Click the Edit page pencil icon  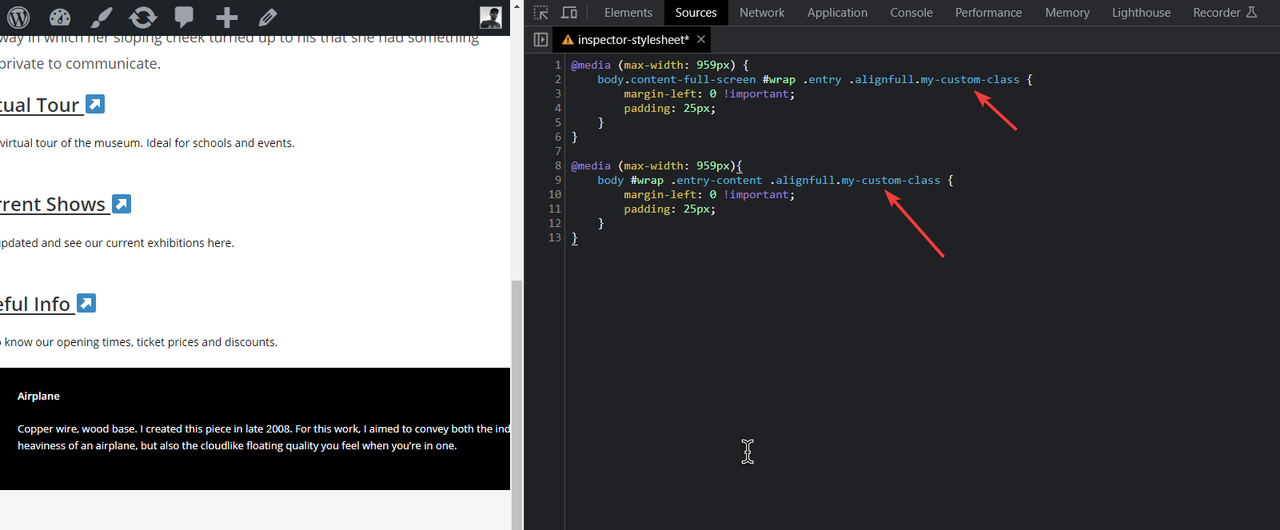tap(267, 17)
